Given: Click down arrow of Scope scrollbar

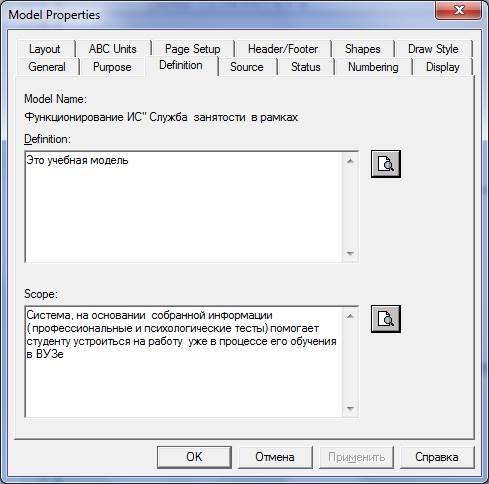Looking at the screenshot, I should [x=350, y=408].
